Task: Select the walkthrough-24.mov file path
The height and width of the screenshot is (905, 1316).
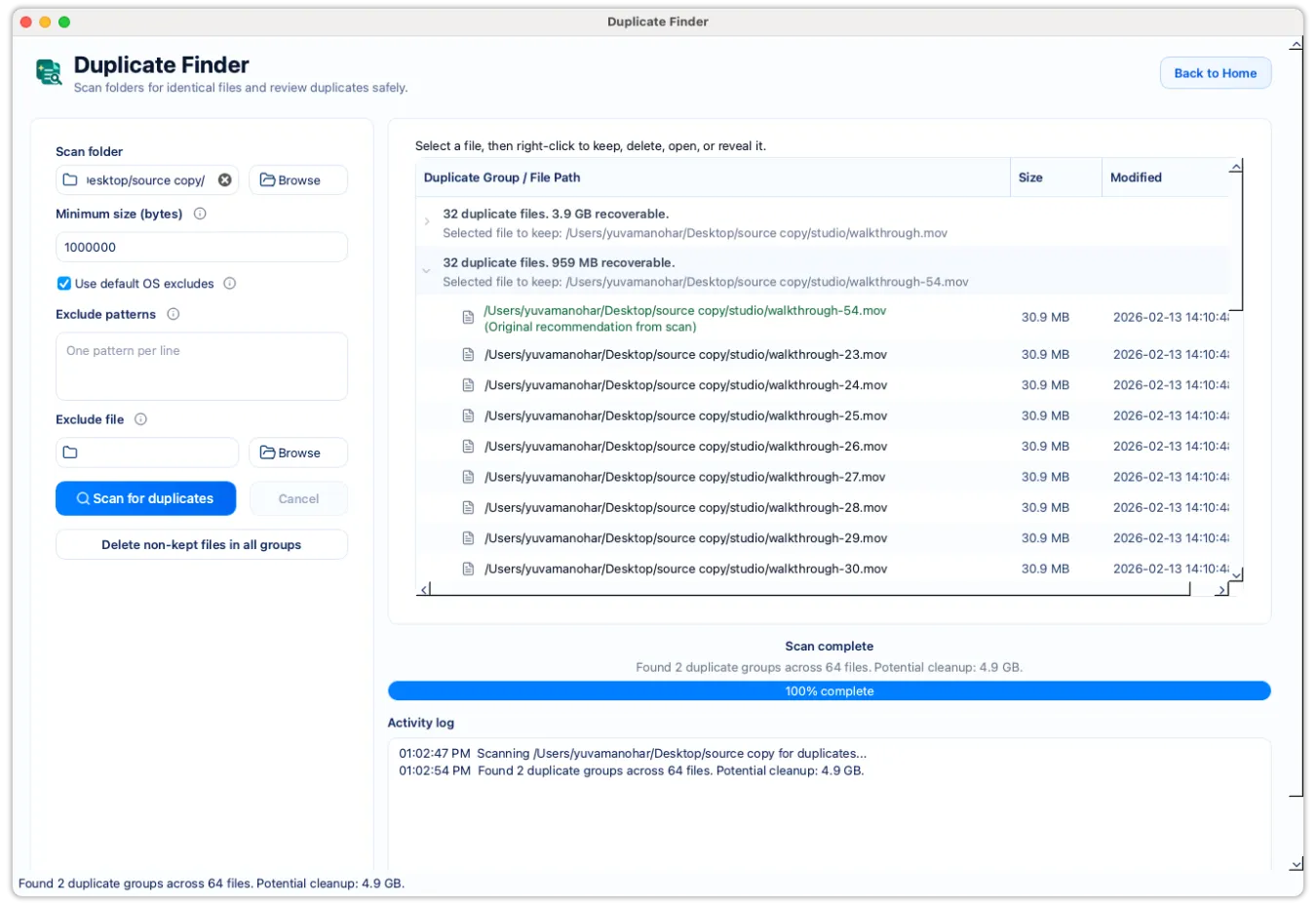Action: pyautogui.click(x=685, y=385)
